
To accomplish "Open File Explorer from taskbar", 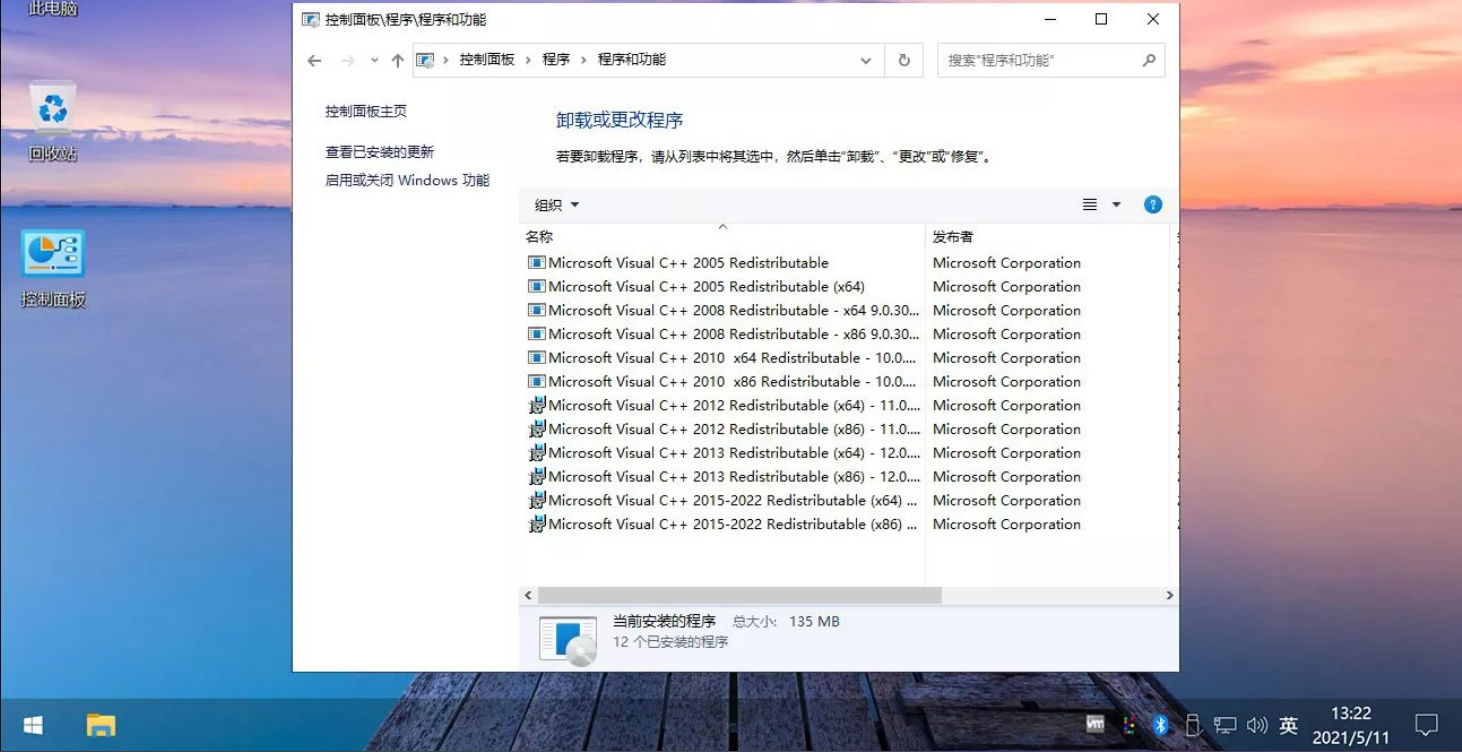I will click(x=101, y=725).
